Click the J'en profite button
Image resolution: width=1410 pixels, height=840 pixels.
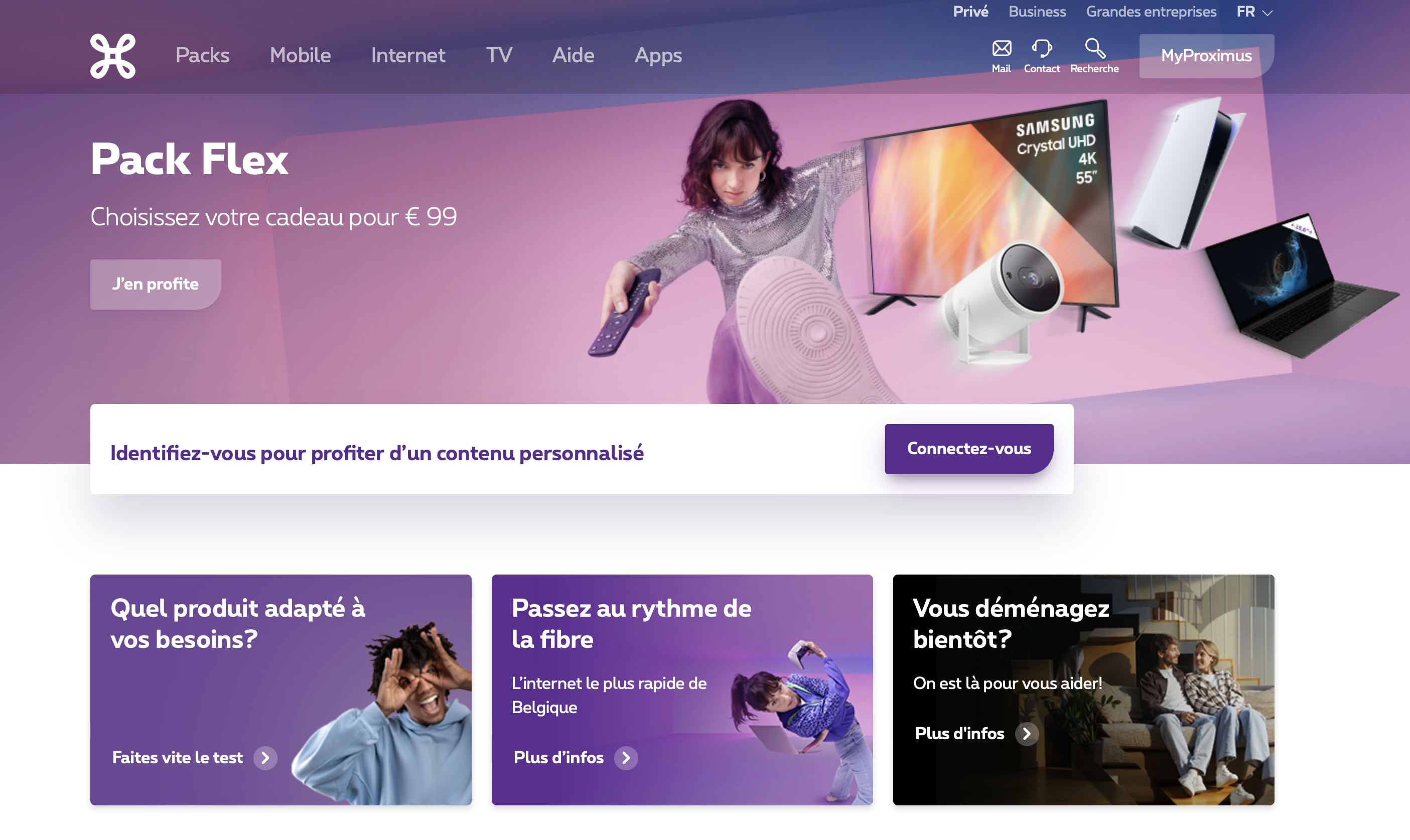(x=155, y=284)
